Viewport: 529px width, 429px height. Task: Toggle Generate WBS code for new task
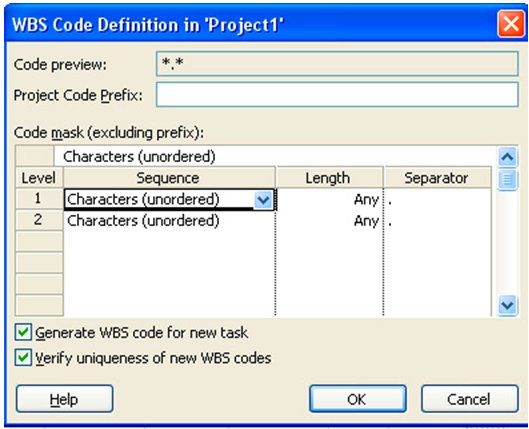click(23, 332)
